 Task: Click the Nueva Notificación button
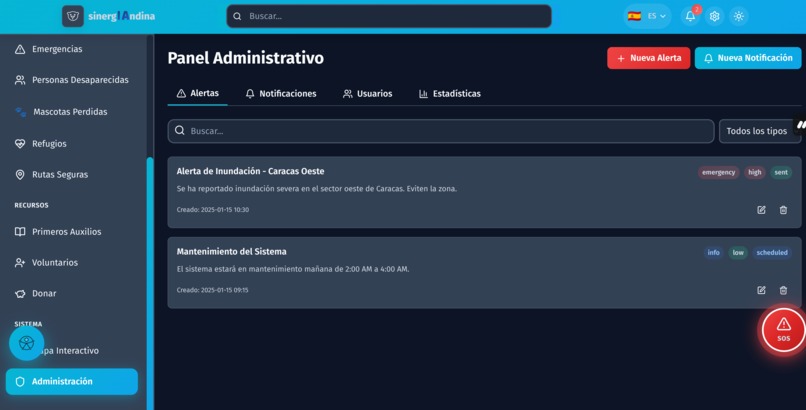(748, 58)
